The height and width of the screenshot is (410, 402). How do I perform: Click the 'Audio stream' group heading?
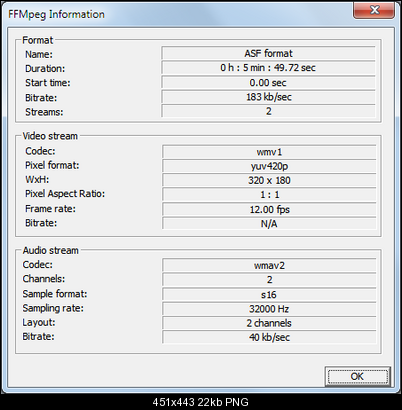(x=50, y=250)
